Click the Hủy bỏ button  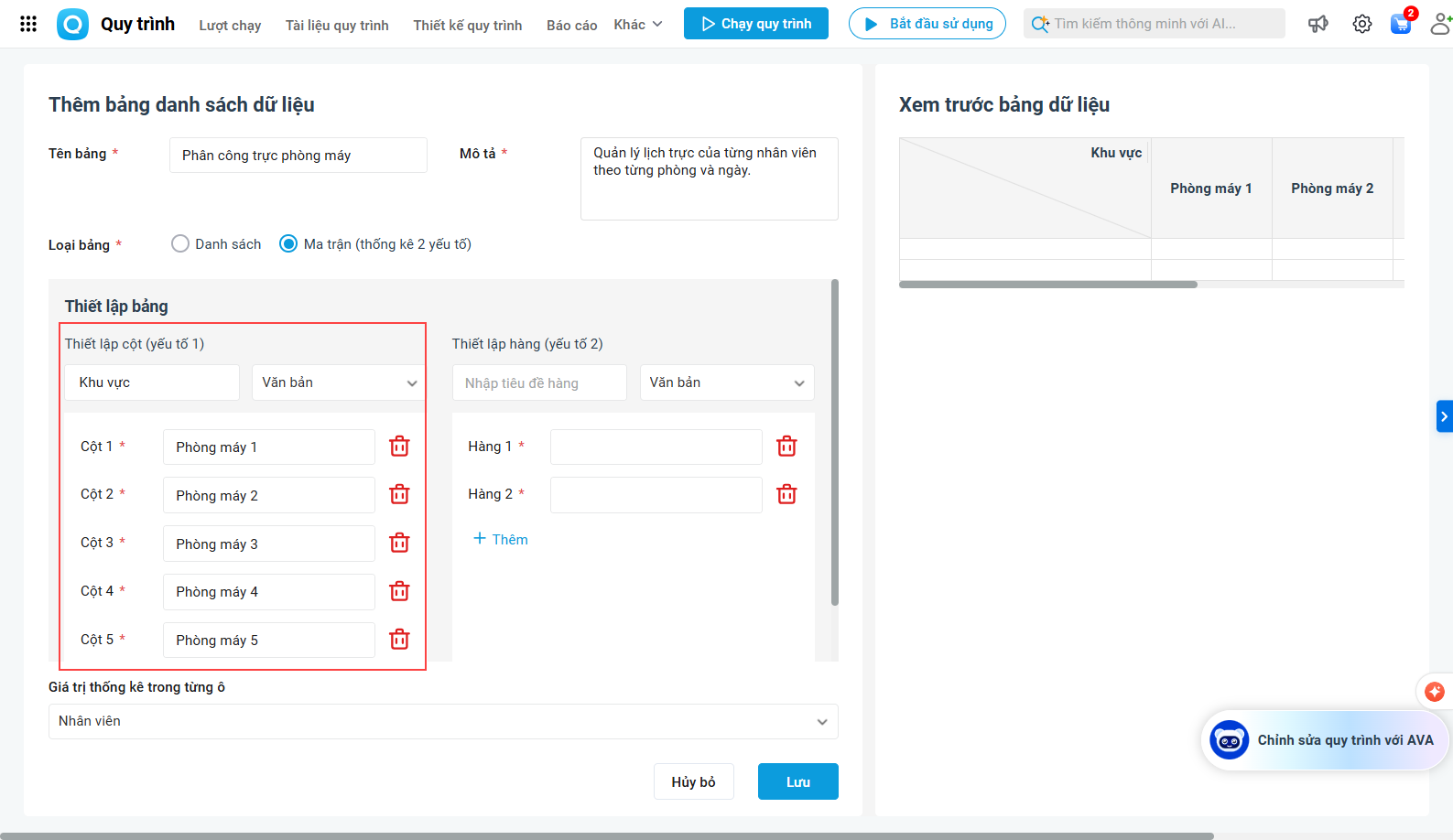(694, 781)
